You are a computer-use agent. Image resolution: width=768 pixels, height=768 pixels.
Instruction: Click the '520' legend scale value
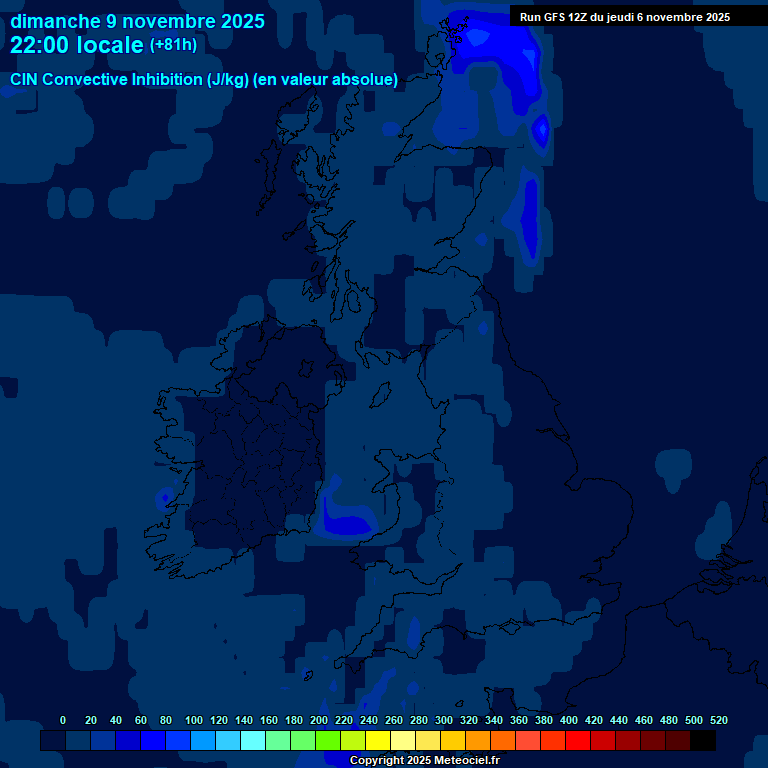point(718,720)
